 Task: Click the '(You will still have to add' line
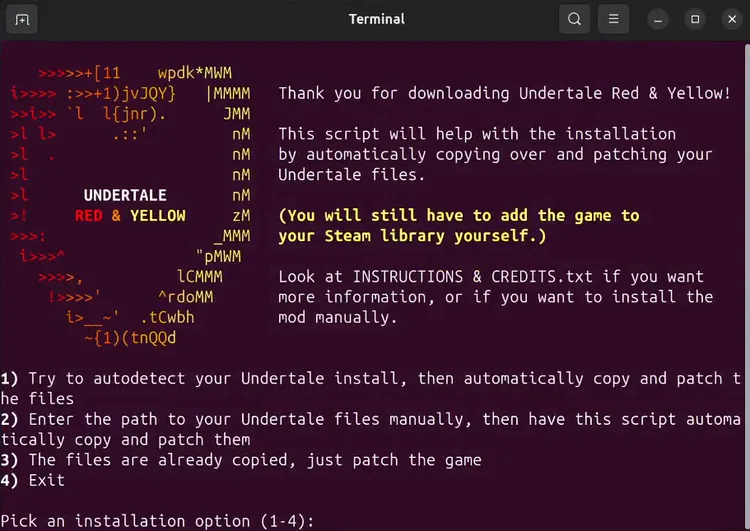click(459, 216)
